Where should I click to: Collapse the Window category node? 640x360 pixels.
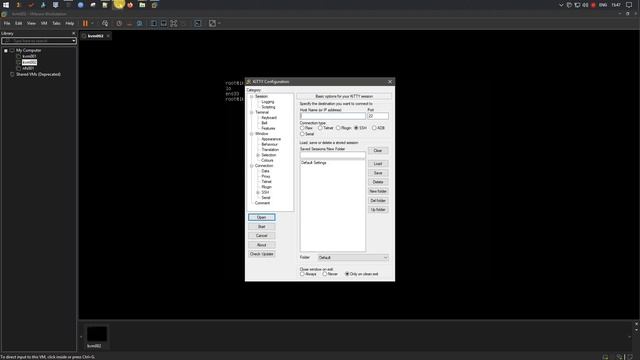[x=252, y=134]
